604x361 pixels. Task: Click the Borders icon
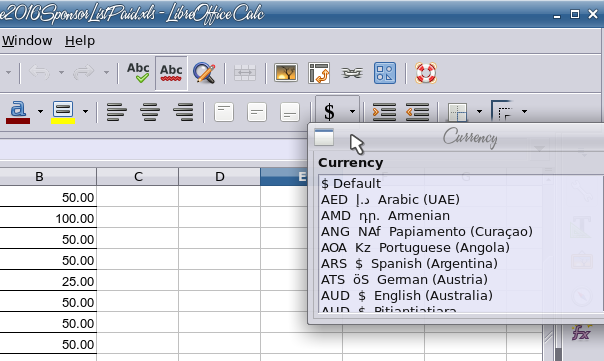click(458, 112)
